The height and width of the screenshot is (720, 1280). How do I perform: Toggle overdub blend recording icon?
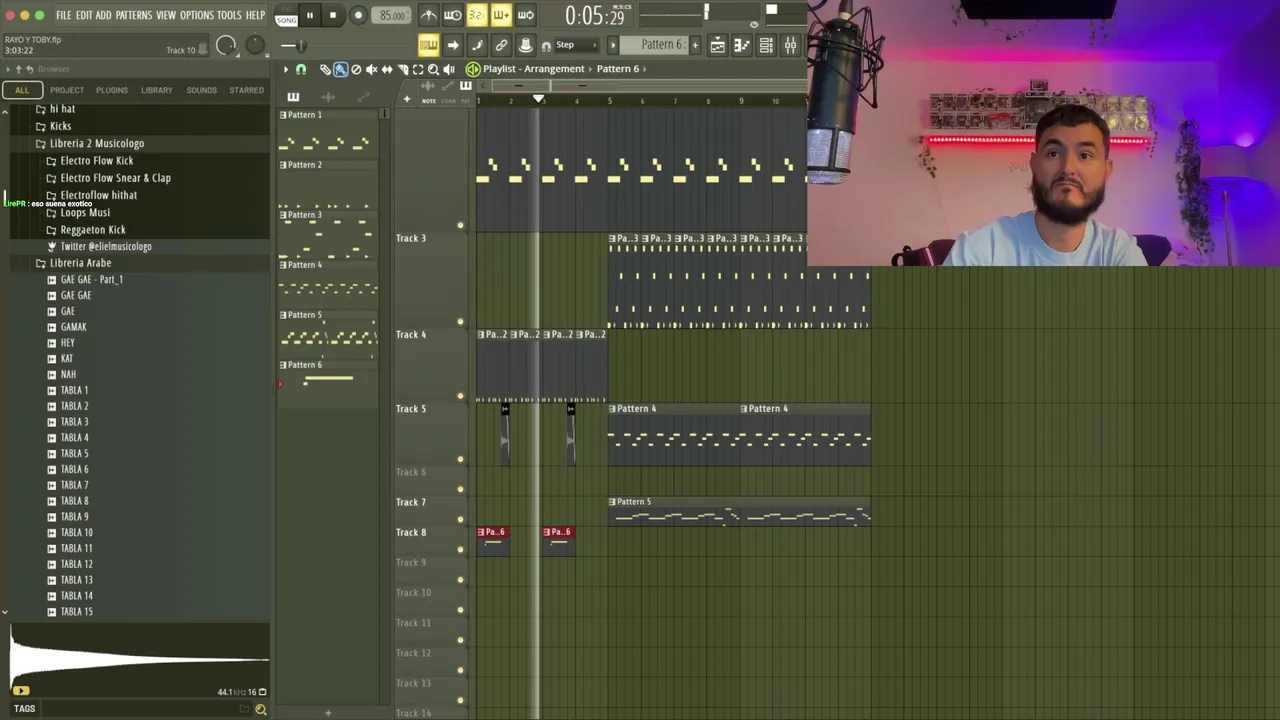[x=501, y=15]
